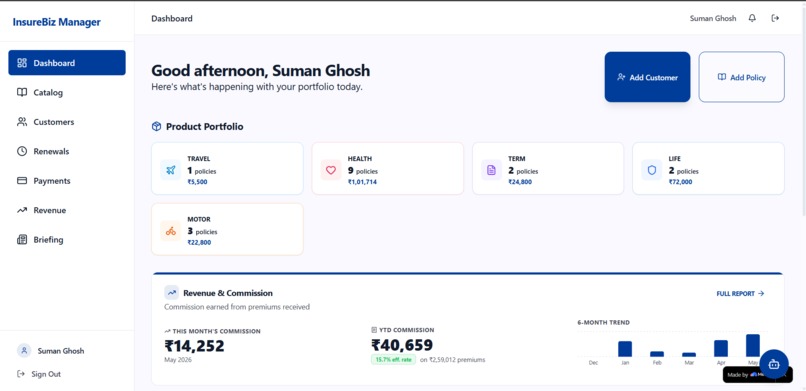
Task: Click the Jan bar in trend chart
Action: point(625,349)
